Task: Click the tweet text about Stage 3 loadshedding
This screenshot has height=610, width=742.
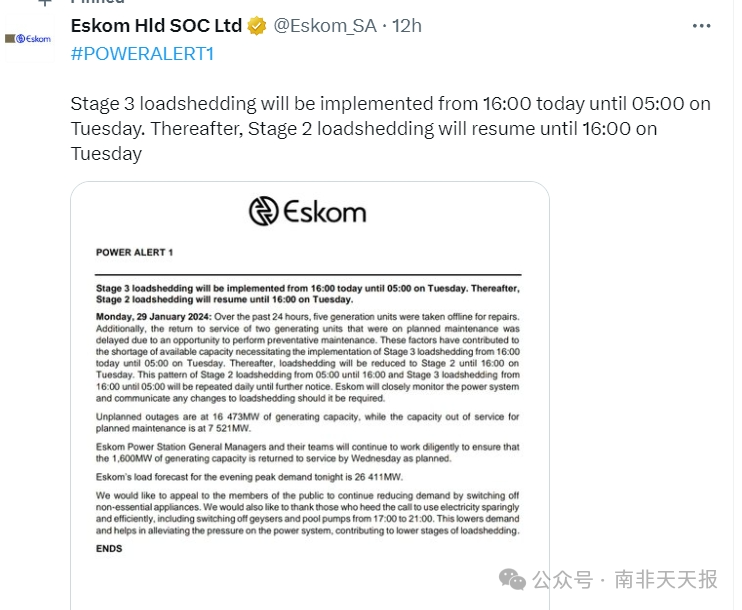Action: point(390,129)
